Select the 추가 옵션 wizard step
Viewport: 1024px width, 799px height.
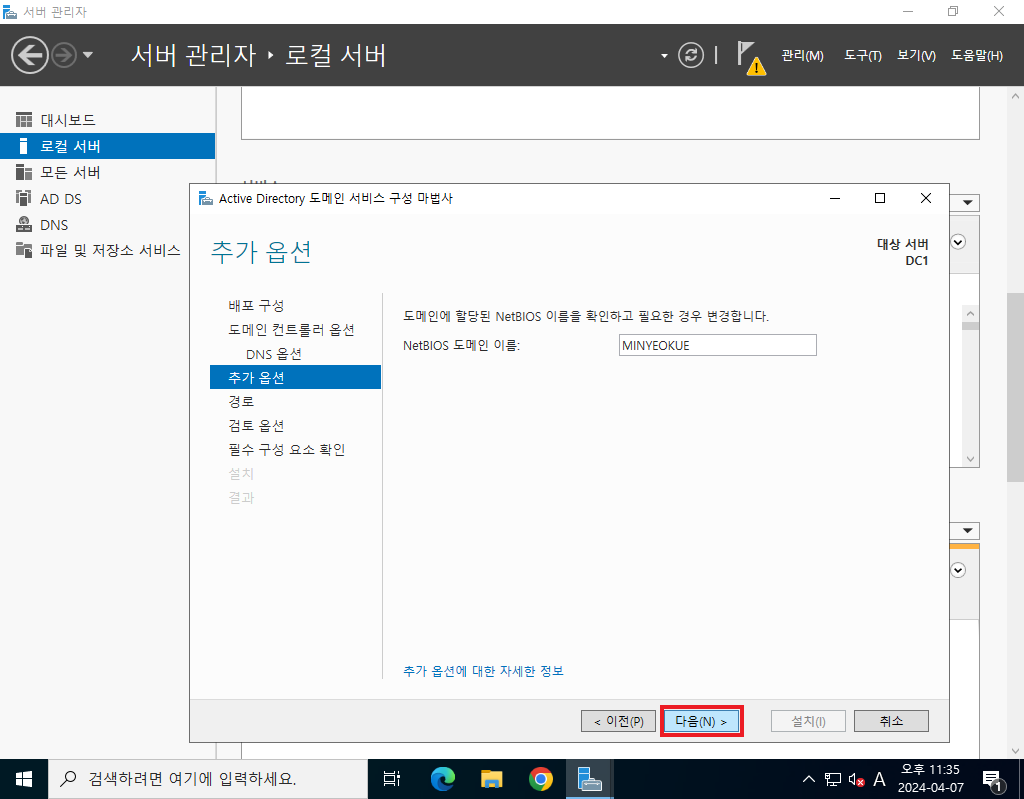click(x=295, y=378)
